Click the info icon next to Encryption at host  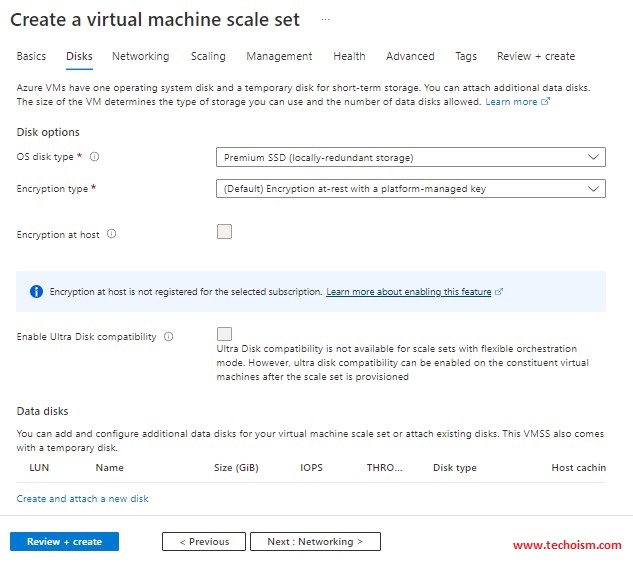click(111, 234)
